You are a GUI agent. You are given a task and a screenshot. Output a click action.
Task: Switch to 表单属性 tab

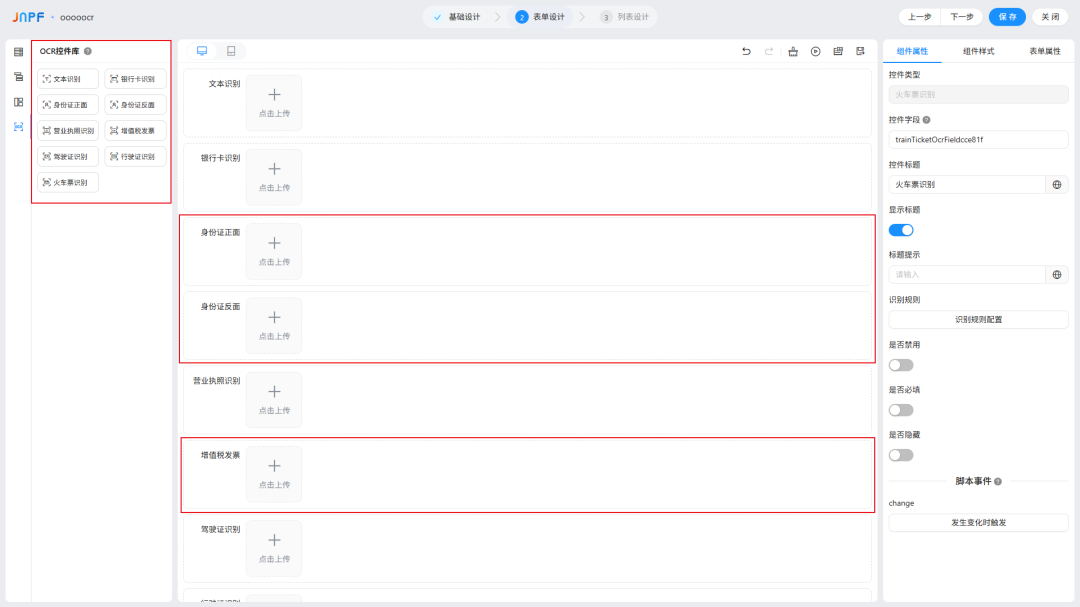point(1045,51)
